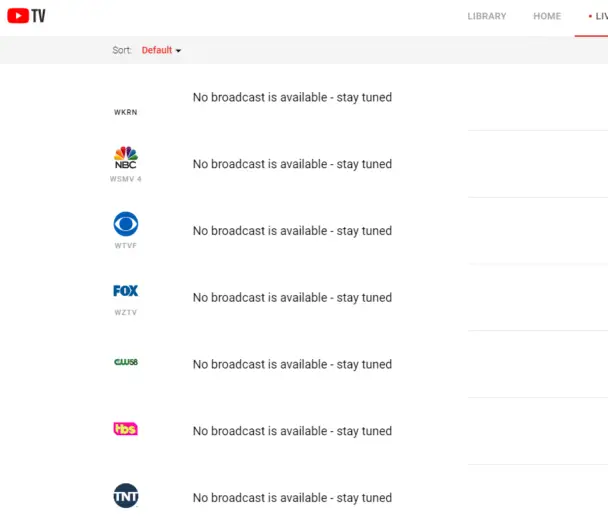Select the TNT channel logo
The width and height of the screenshot is (608, 522).
[x=126, y=496]
